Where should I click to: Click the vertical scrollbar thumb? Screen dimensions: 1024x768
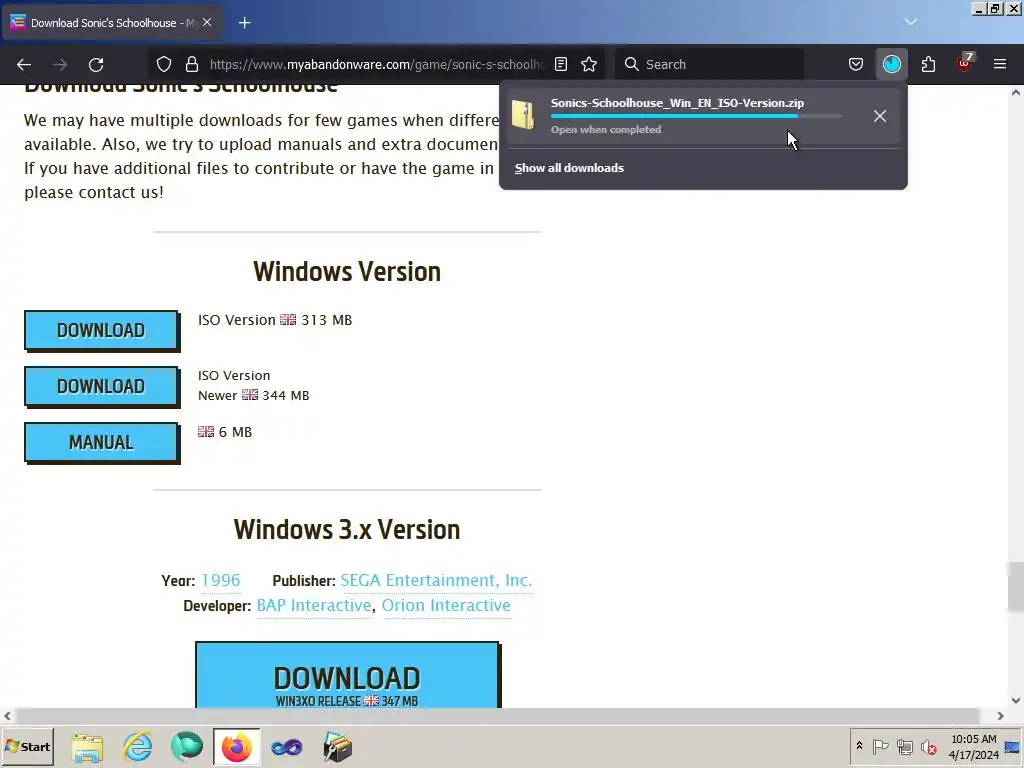click(1016, 586)
